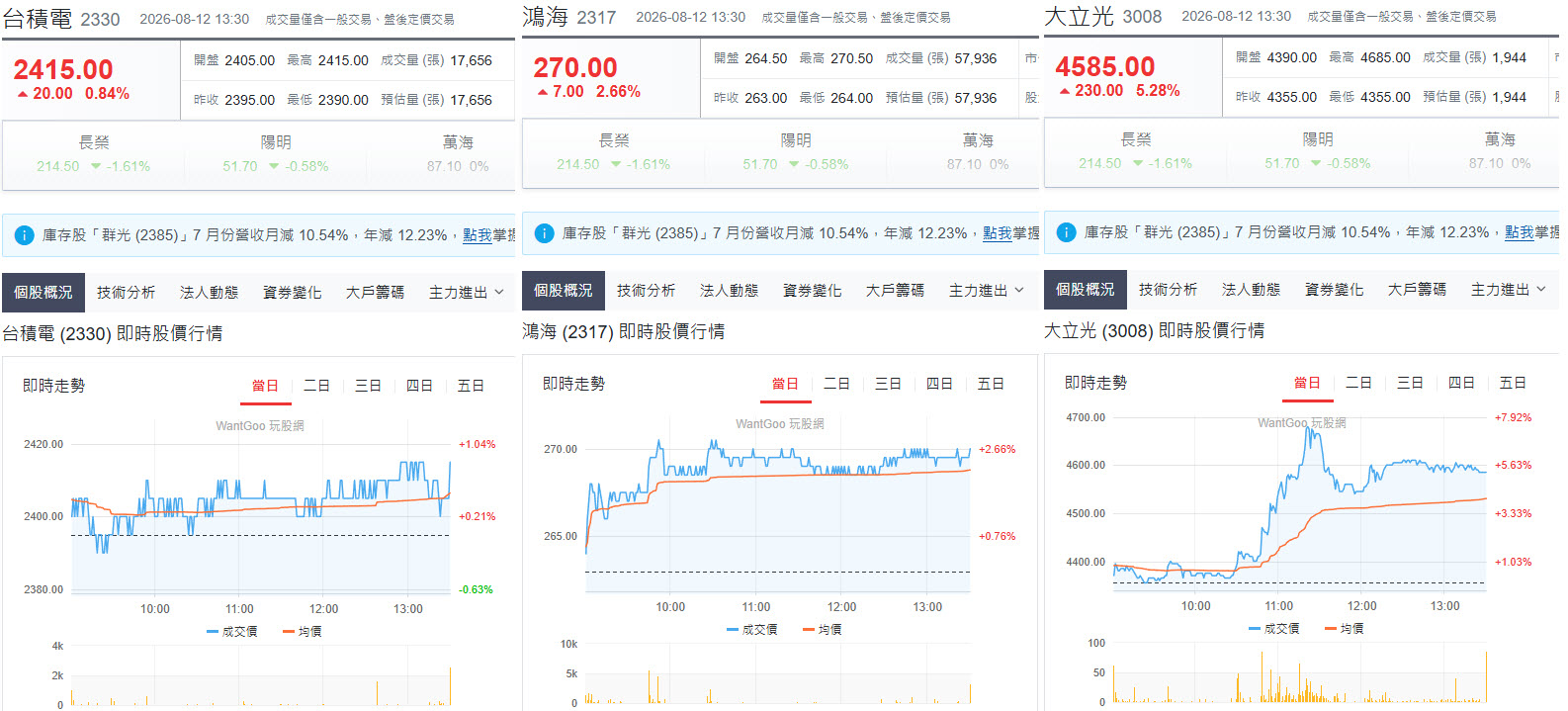1568x711 pixels.
Task: Toggle 成交價 legend in 大立光 chart
Action: pos(1274,628)
